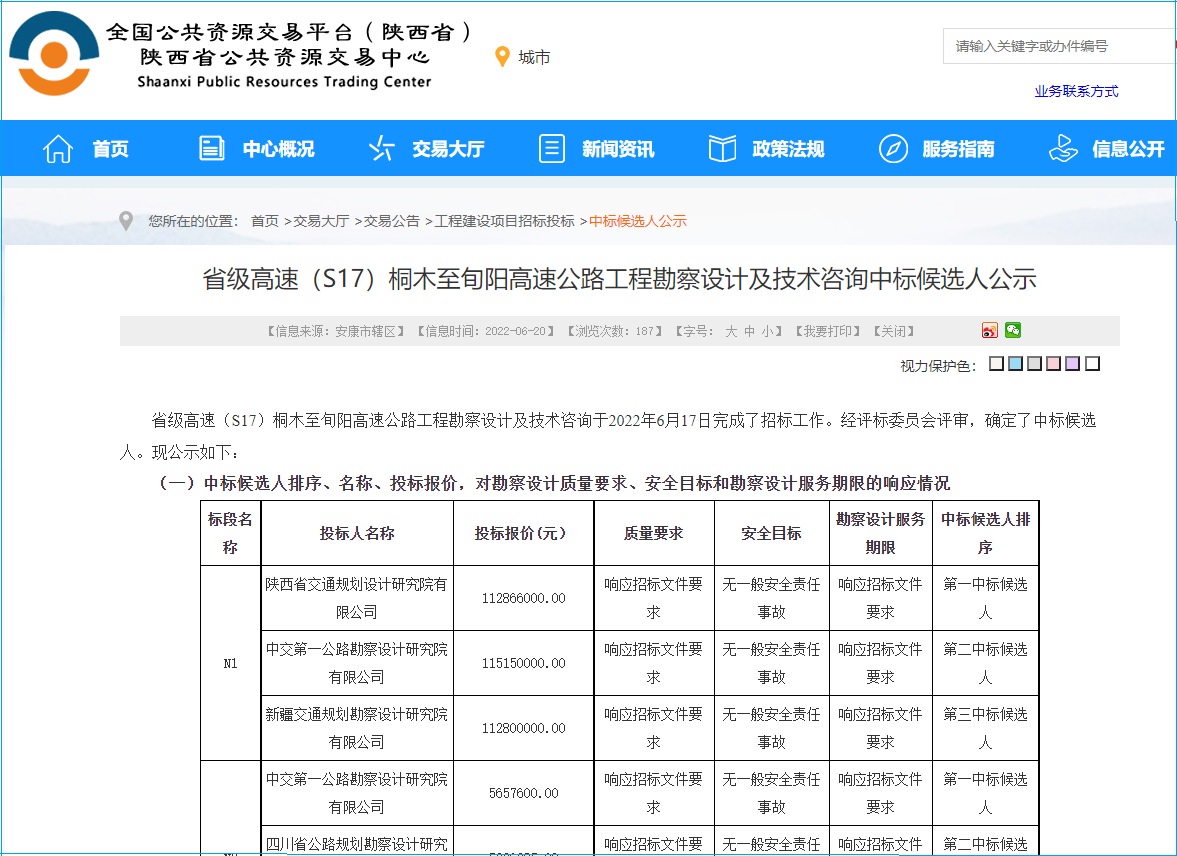
Task: Select the light blue eye-protection color swatch
Action: (x=1016, y=364)
